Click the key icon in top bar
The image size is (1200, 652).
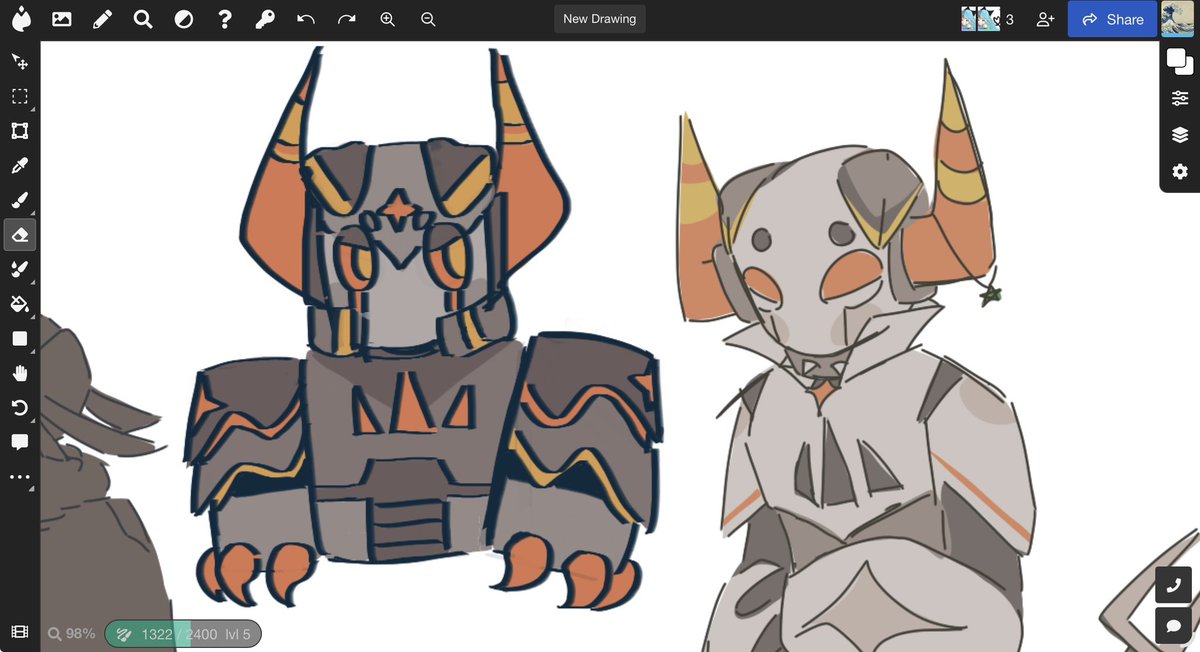(x=265, y=19)
